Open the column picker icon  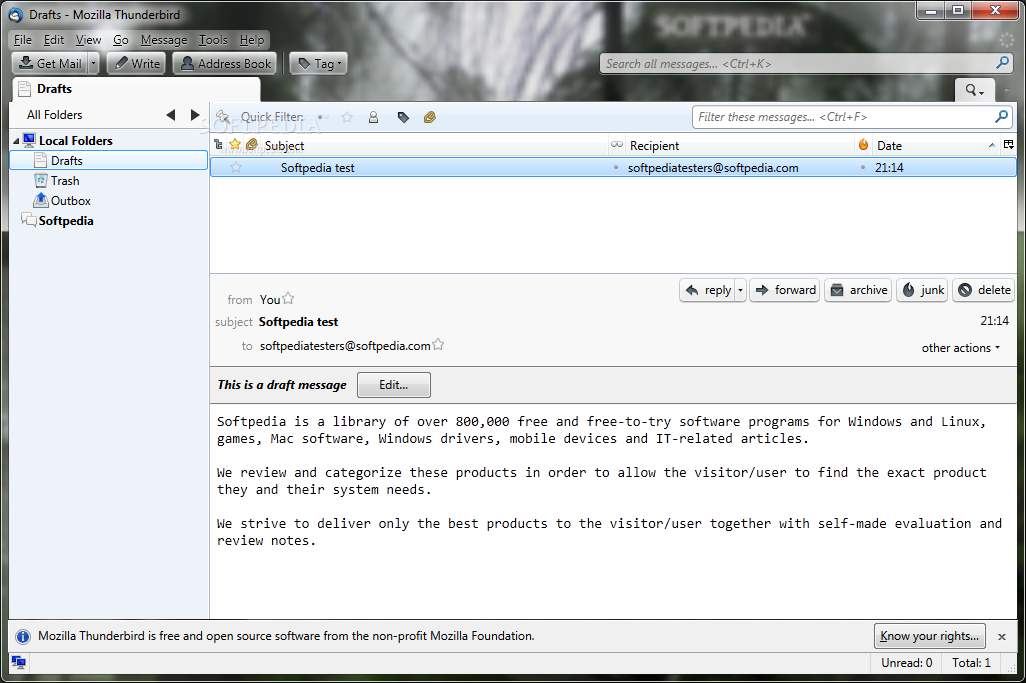(x=1009, y=145)
